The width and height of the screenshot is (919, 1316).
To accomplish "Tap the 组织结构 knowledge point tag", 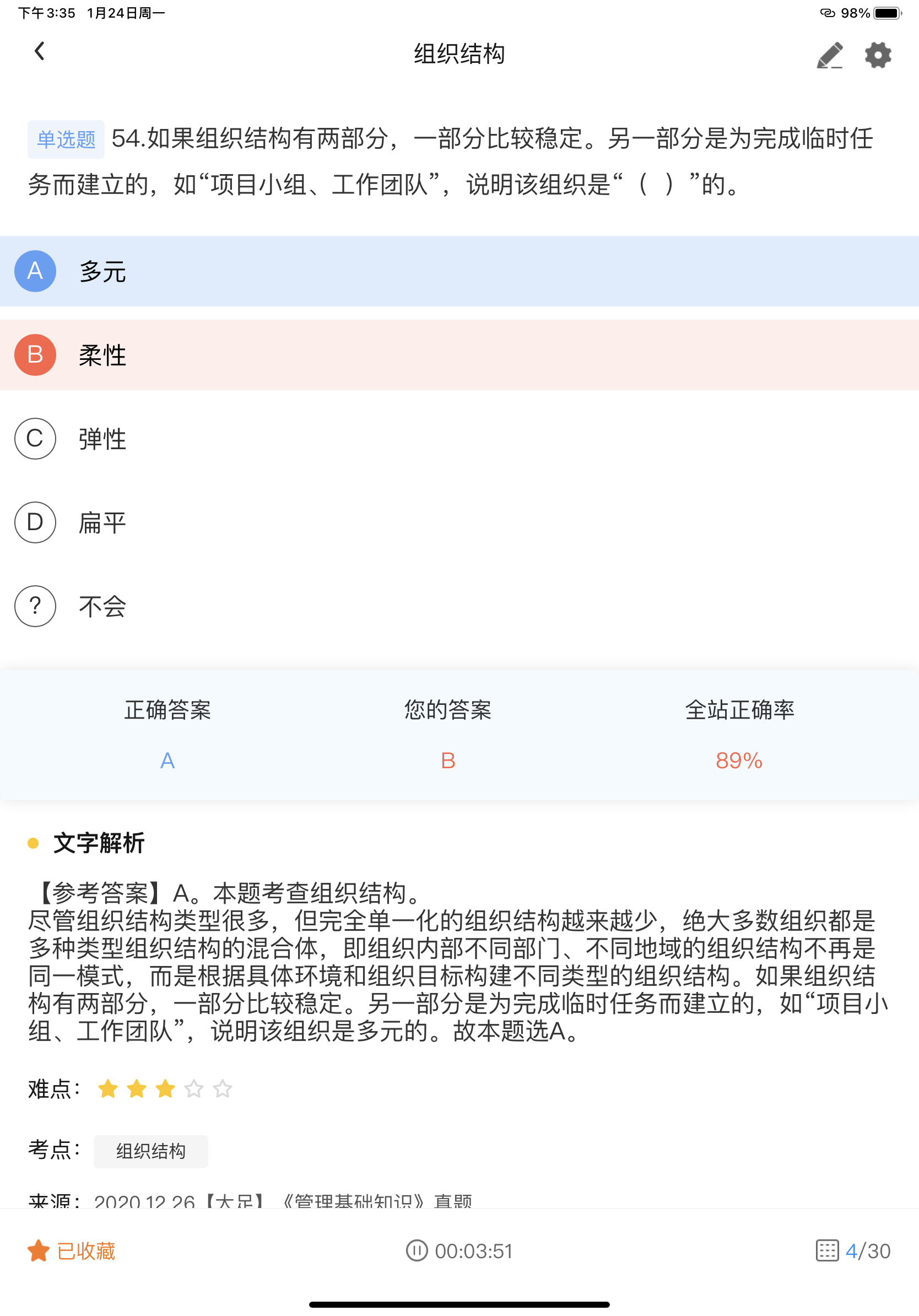I will (150, 1151).
